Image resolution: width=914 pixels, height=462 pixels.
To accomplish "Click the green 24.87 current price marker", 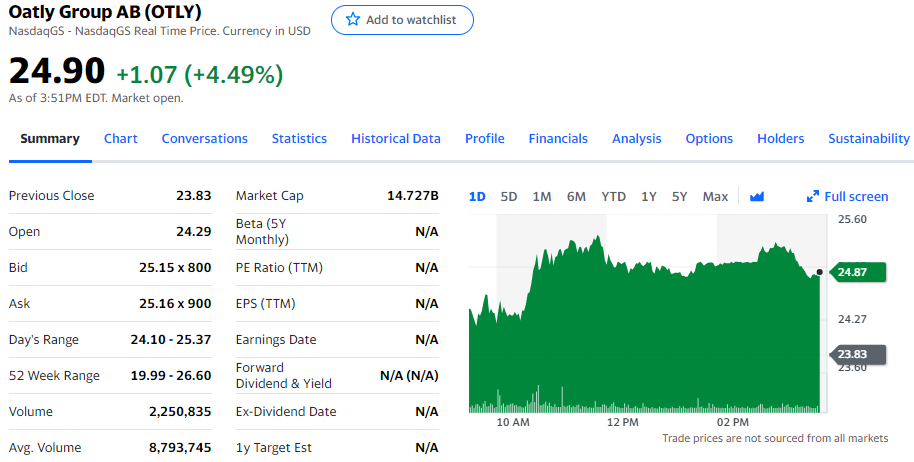I will pyautogui.click(x=857, y=272).
